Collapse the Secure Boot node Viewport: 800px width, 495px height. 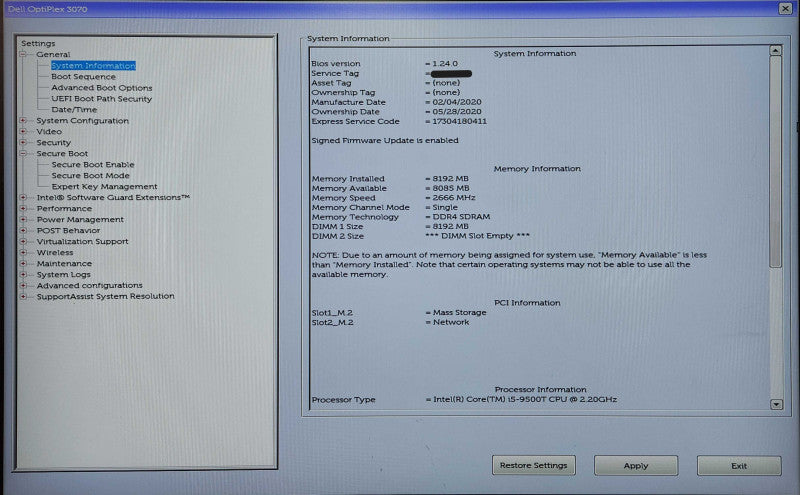(23, 154)
